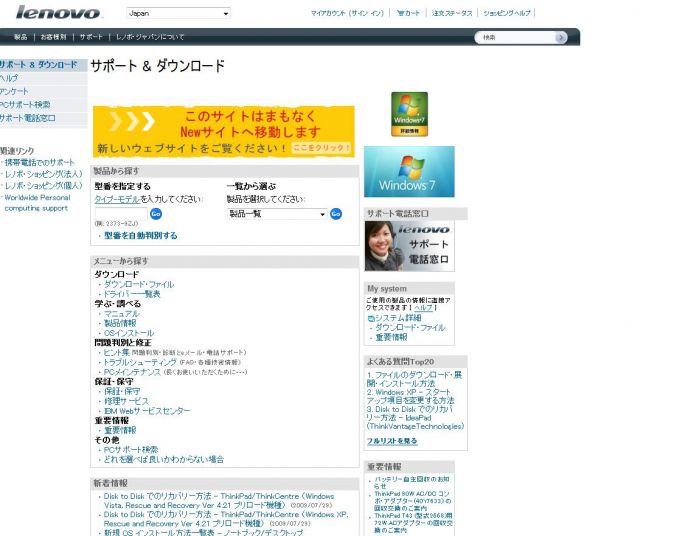Open ThinkPad 90W AC/DC アダプター notice link
The image size is (680, 536).
[412, 500]
